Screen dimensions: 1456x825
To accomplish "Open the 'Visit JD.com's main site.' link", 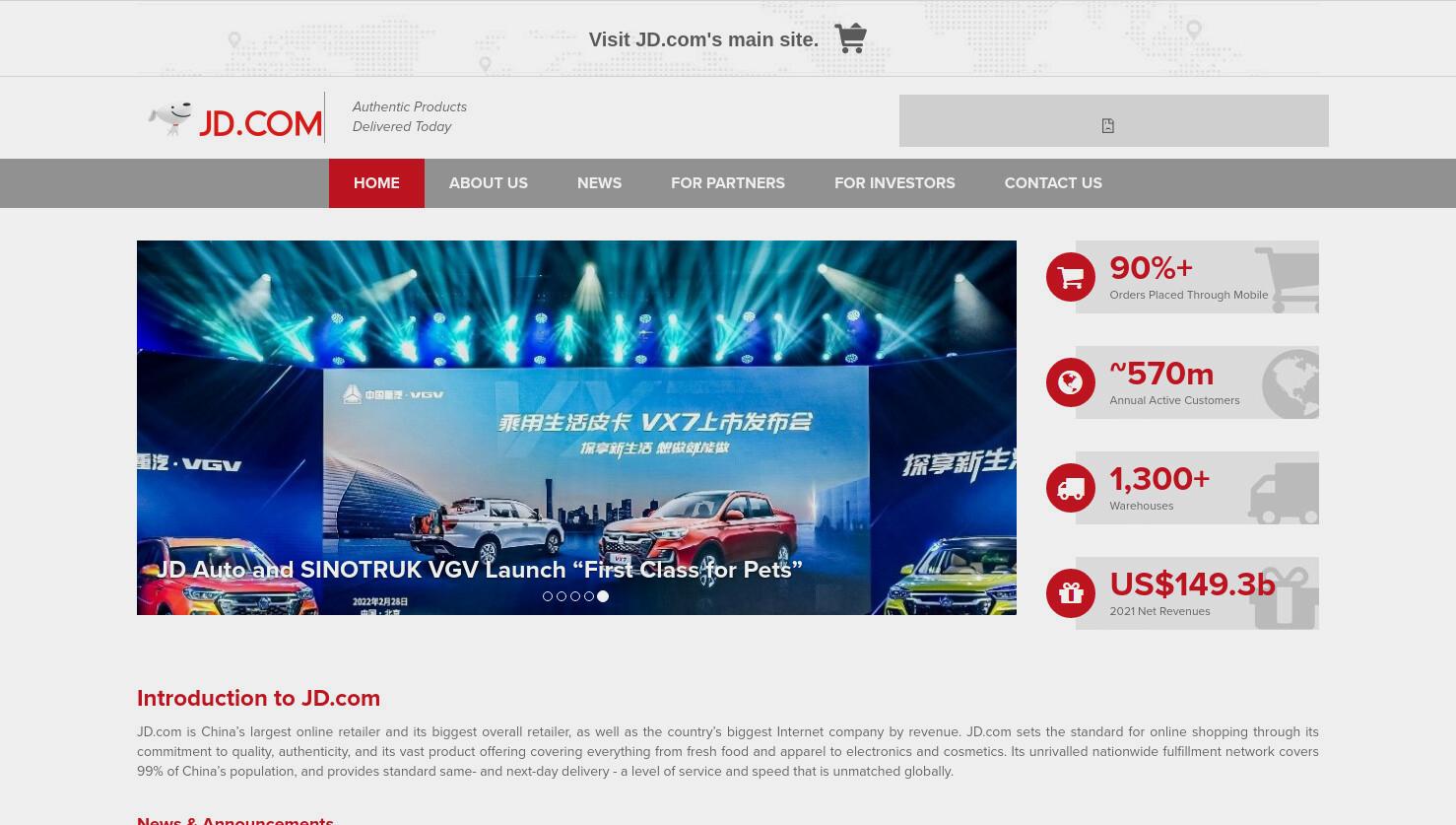I will click(x=703, y=39).
